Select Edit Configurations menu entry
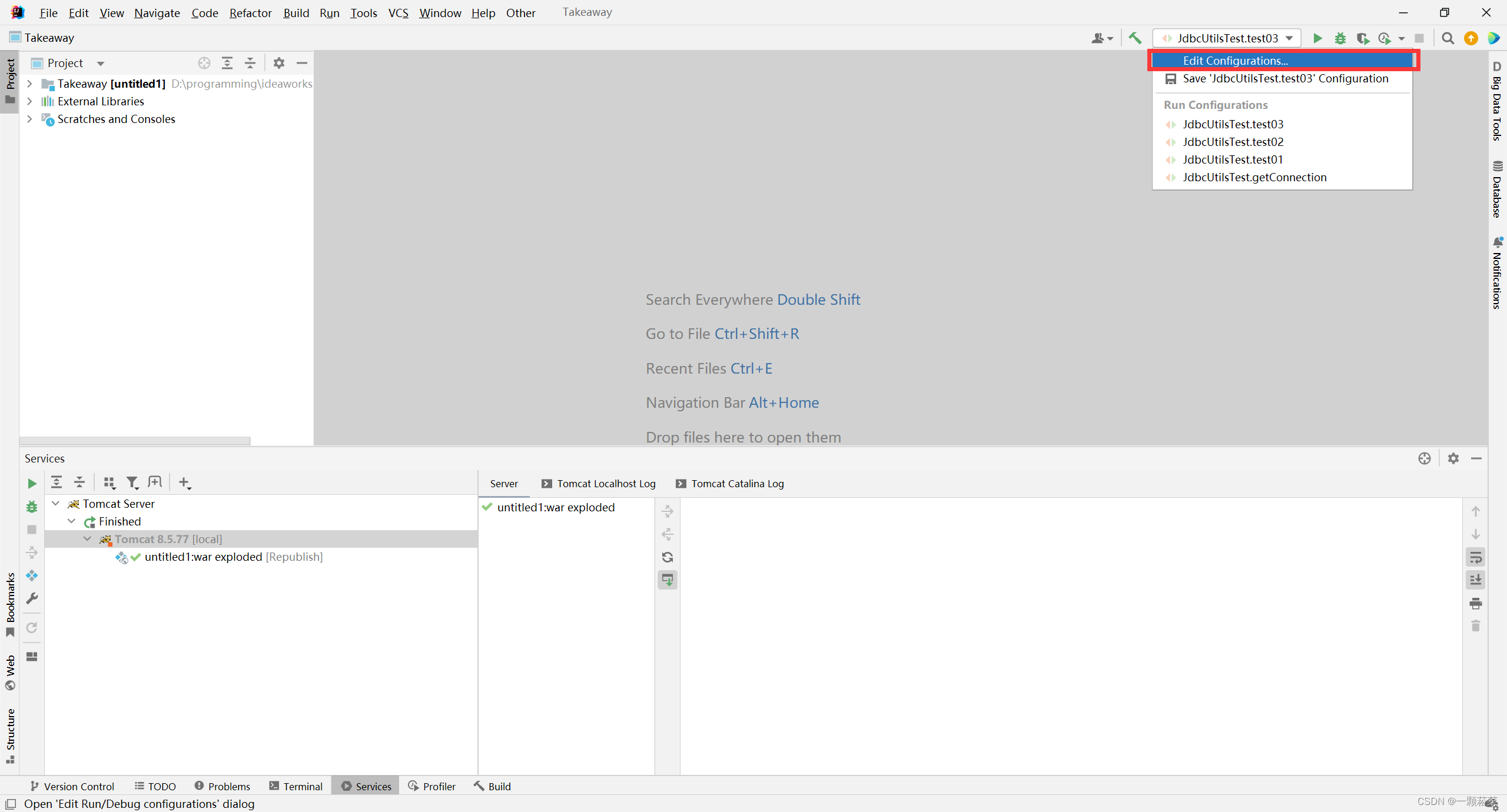Image resolution: width=1507 pixels, height=812 pixels. (1235, 61)
